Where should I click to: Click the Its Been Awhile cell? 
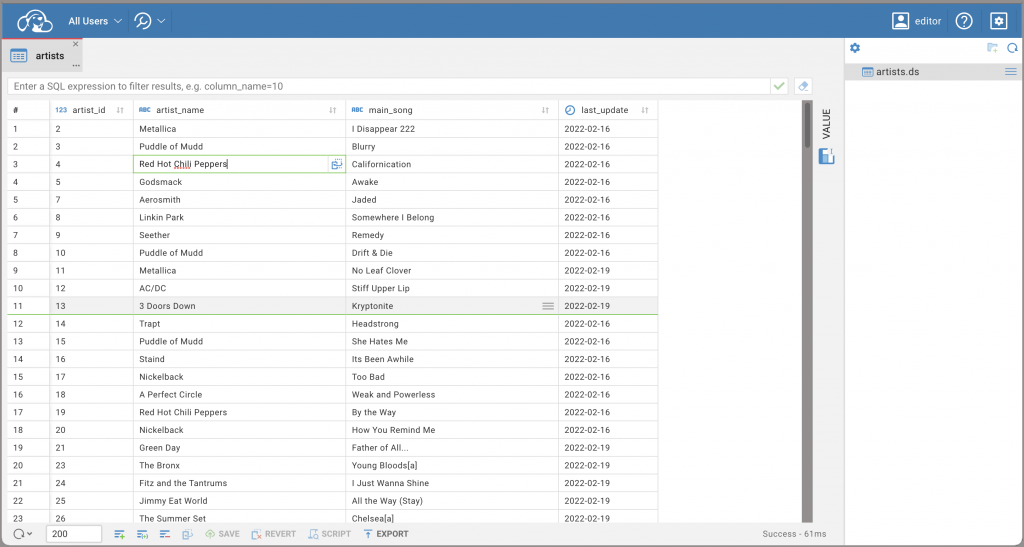tap(452, 359)
